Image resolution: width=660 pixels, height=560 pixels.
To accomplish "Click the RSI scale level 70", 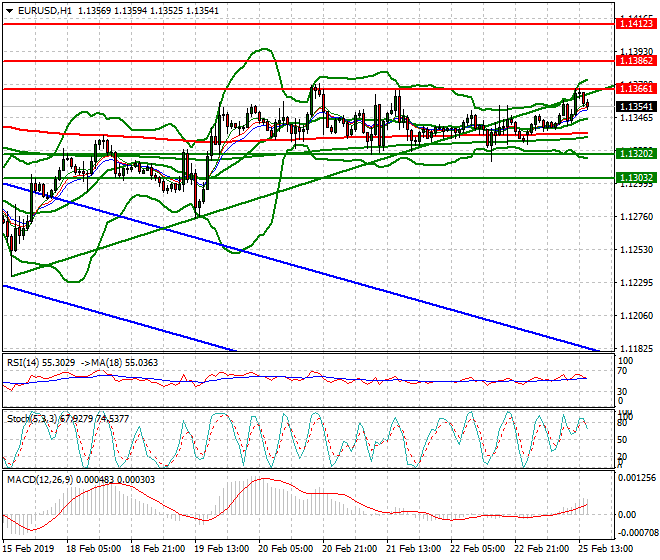I will click(x=622, y=371).
